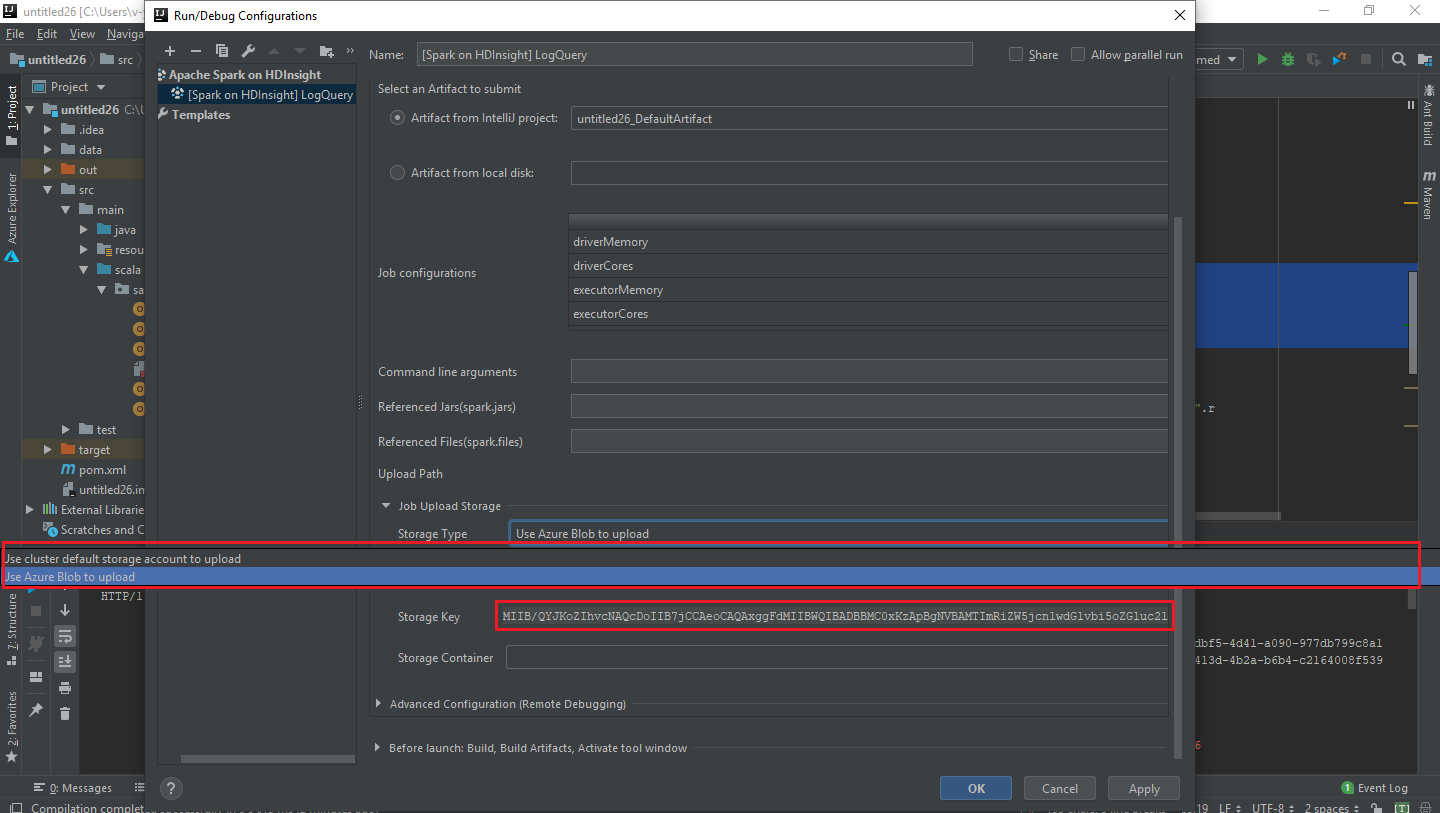Screen dimensions: 1440x813
Task: Collapse the Job Upload Storage section
Action: tap(385, 505)
